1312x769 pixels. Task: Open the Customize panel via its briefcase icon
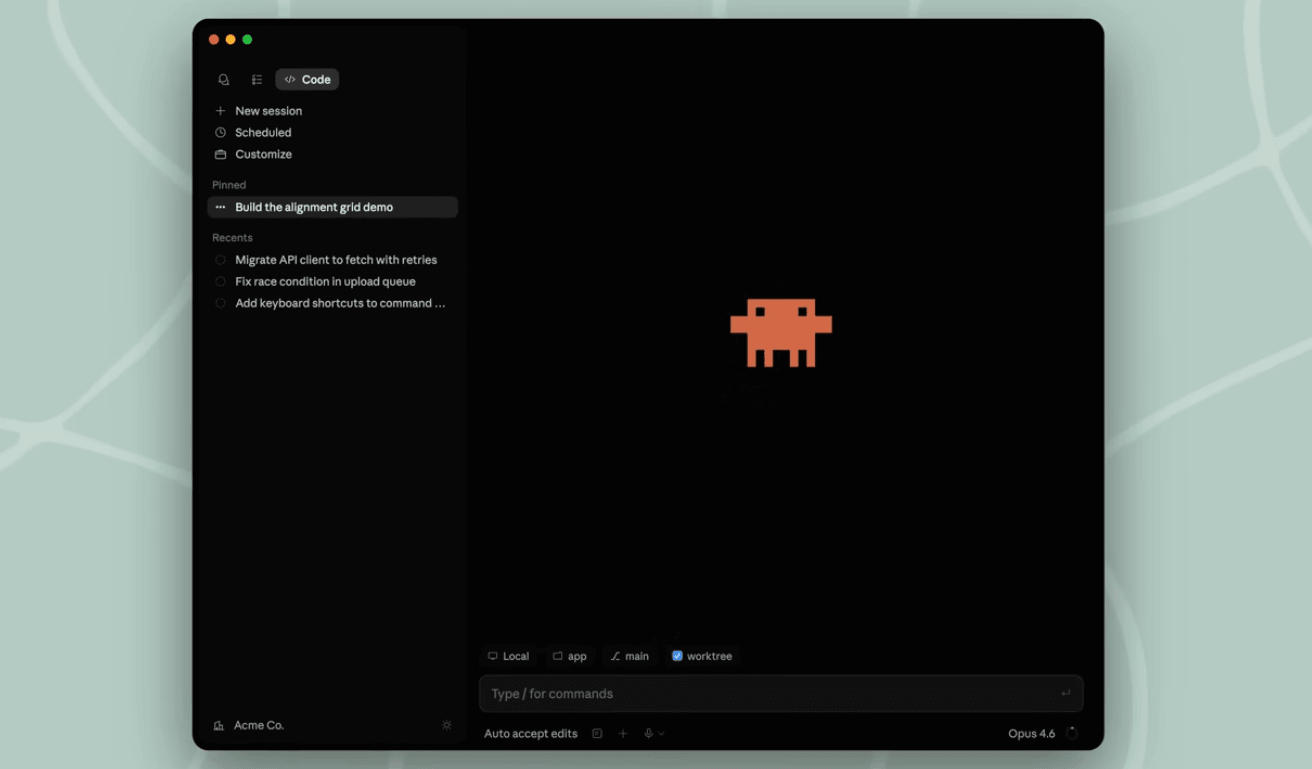point(221,154)
